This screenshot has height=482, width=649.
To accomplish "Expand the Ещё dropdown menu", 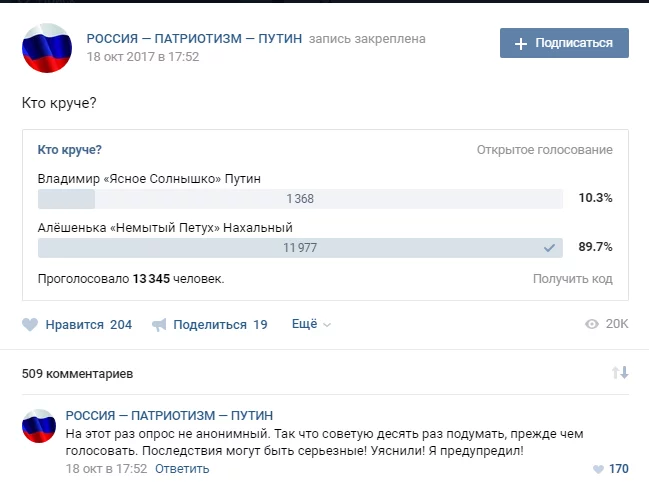I will pos(310,324).
